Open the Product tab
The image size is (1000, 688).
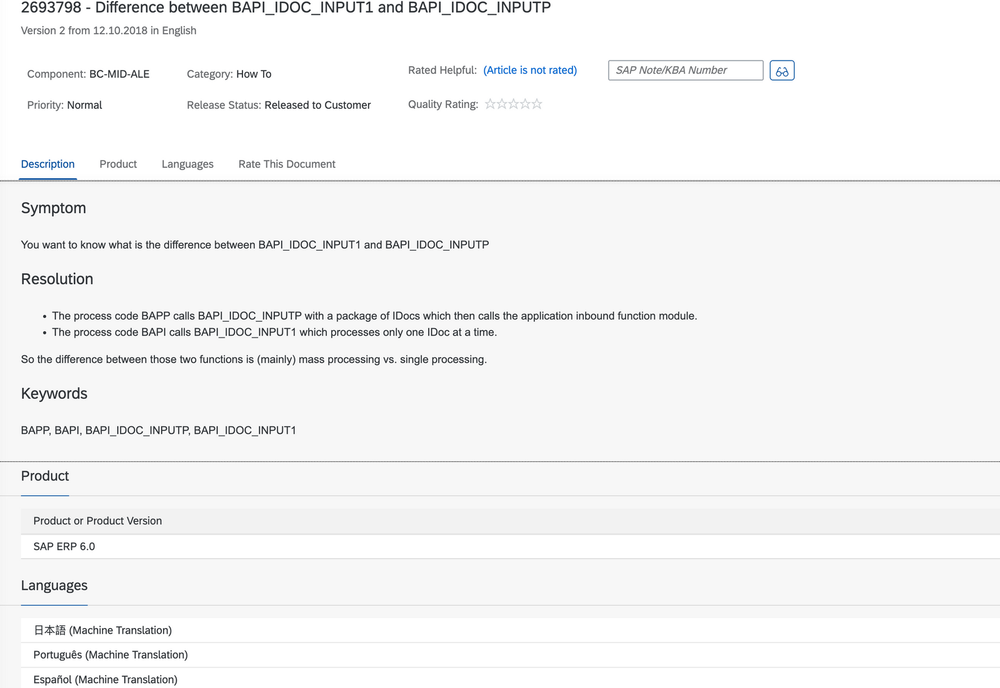point(118,164)
